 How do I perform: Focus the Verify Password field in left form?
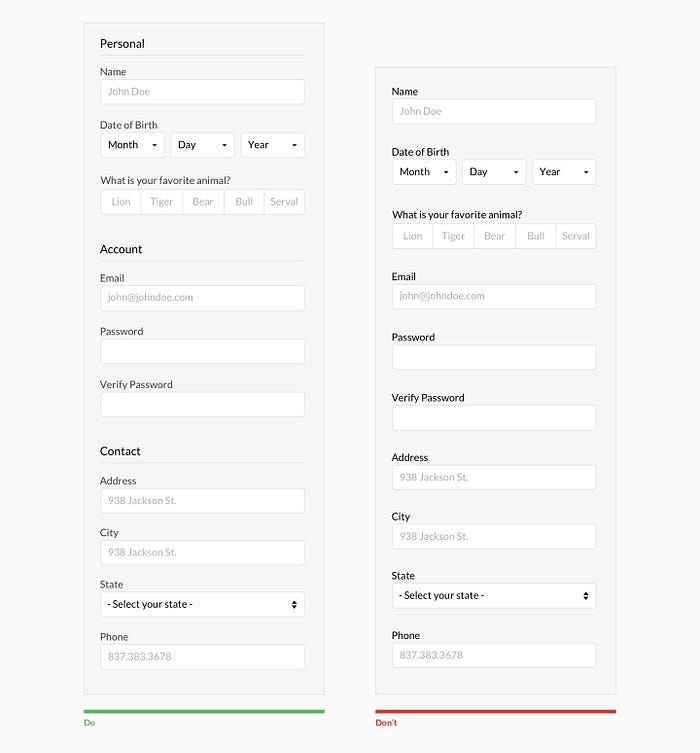click(203, 404)
